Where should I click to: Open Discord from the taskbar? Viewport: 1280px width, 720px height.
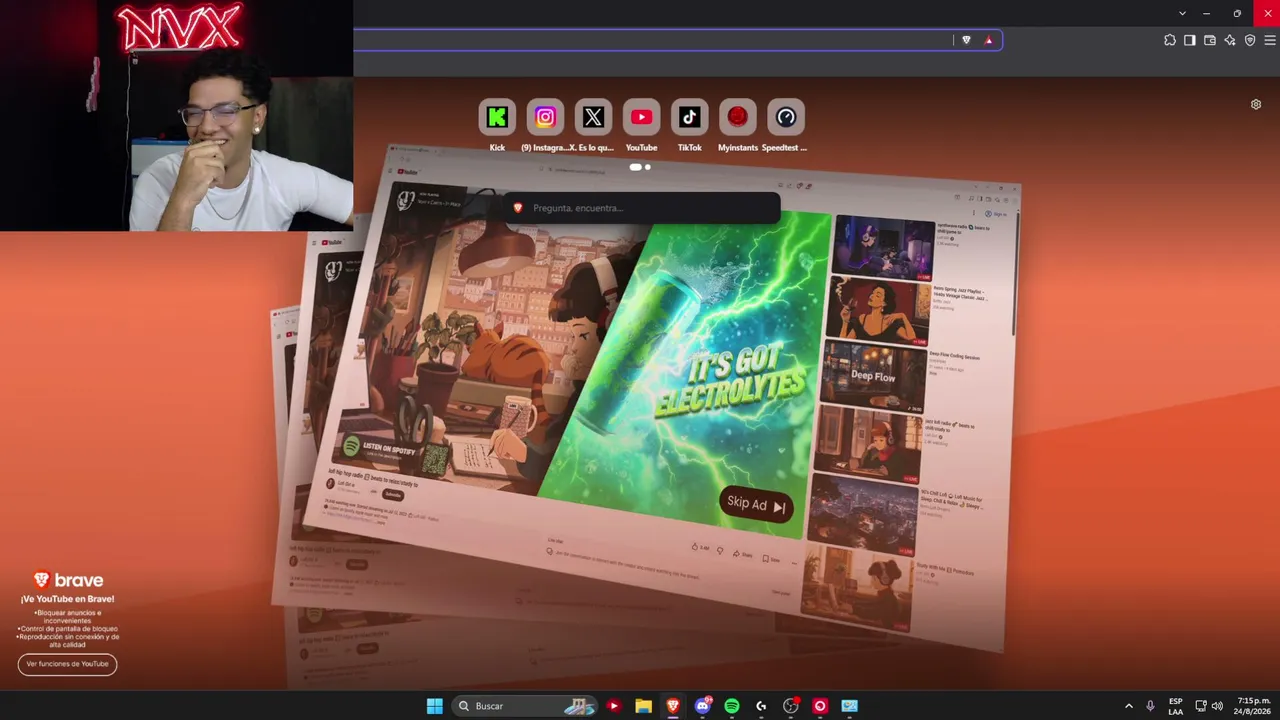pyautogui.click(x=702, y=706)
